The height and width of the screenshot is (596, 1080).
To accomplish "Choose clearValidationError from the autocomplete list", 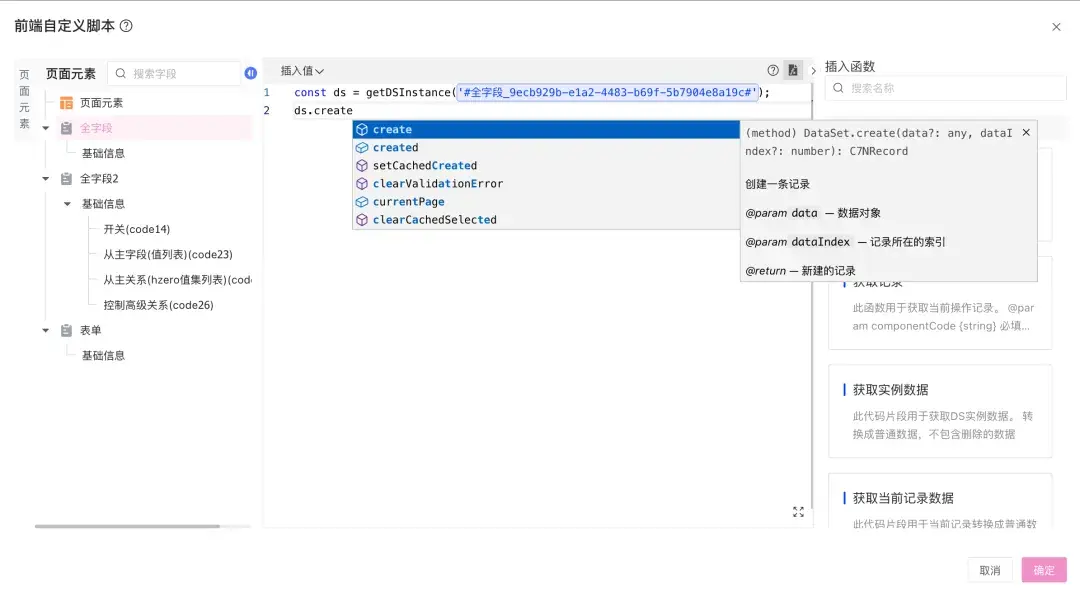I will [x=437, y=183].
